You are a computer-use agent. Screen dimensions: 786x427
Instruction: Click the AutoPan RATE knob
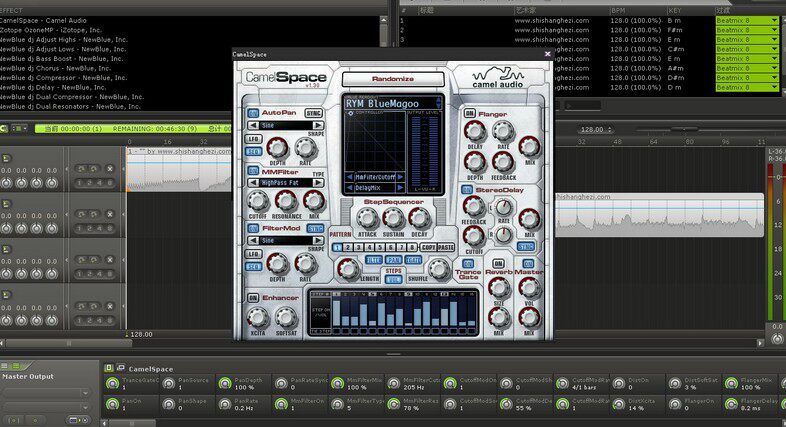click(305, 148)
